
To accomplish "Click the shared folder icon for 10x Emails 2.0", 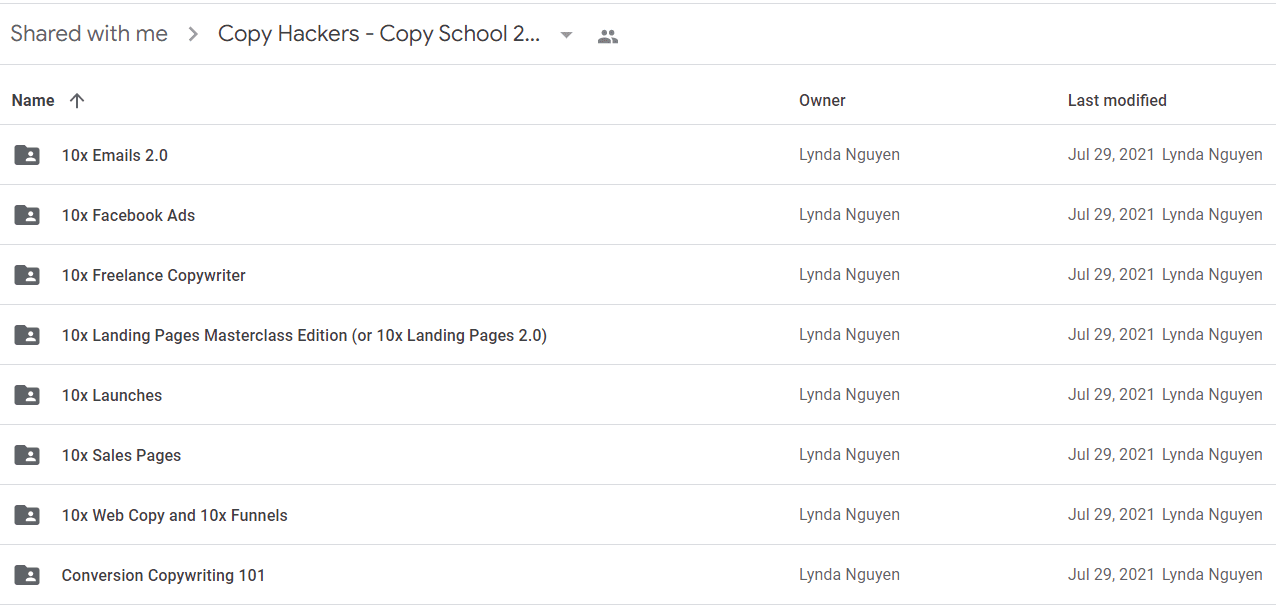I will point(27,155).
